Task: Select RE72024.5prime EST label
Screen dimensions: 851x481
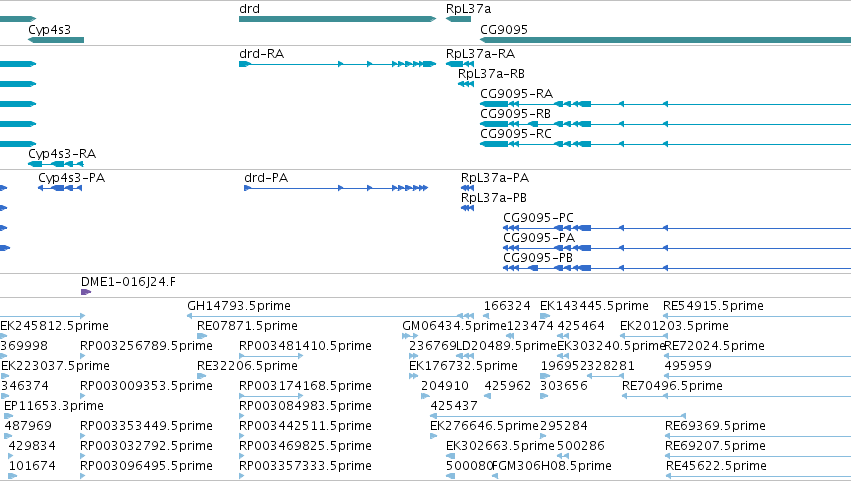Action: [714, 346]
